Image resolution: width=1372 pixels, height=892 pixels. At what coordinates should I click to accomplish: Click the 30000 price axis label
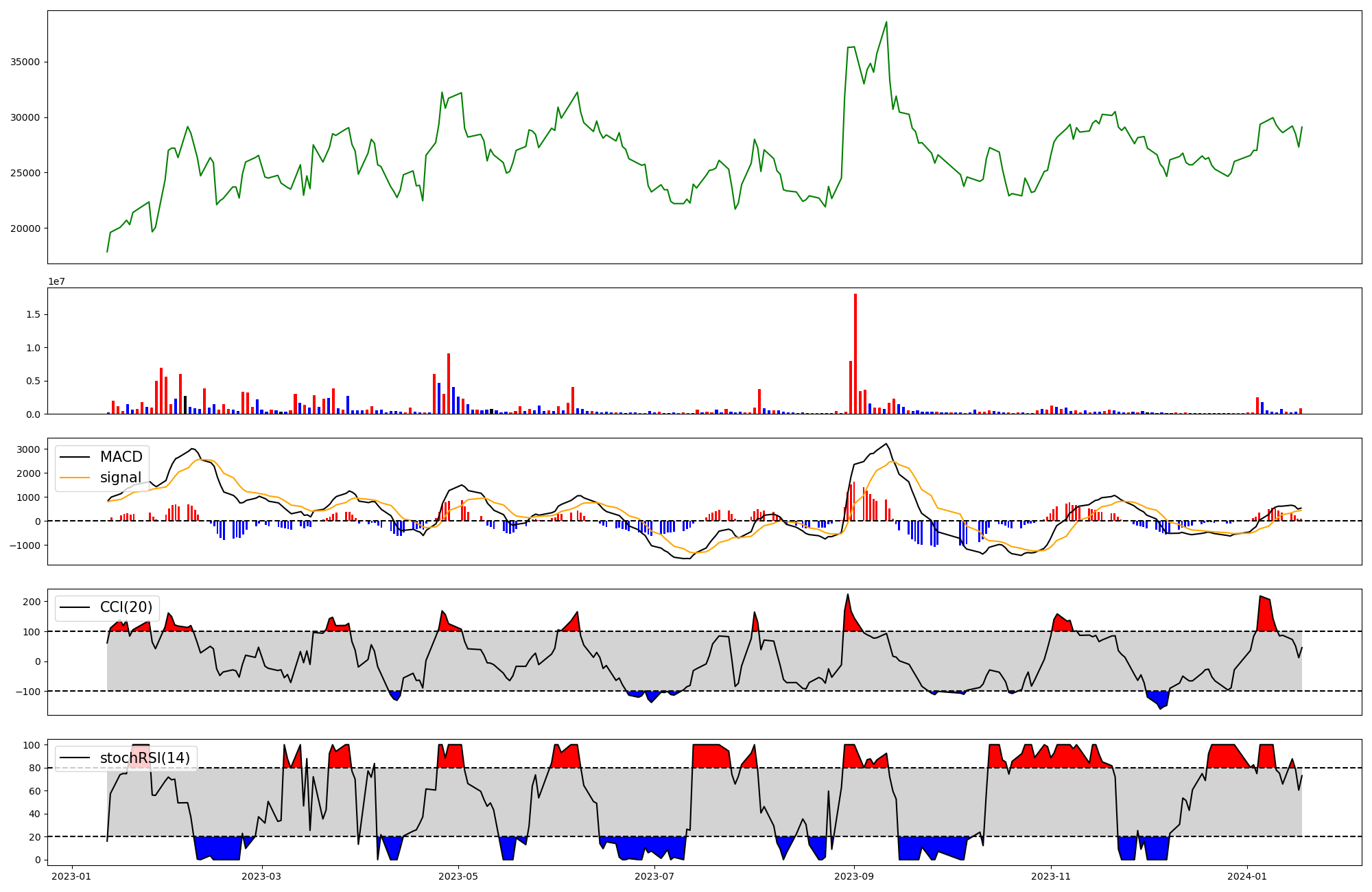tap(25, 117)
